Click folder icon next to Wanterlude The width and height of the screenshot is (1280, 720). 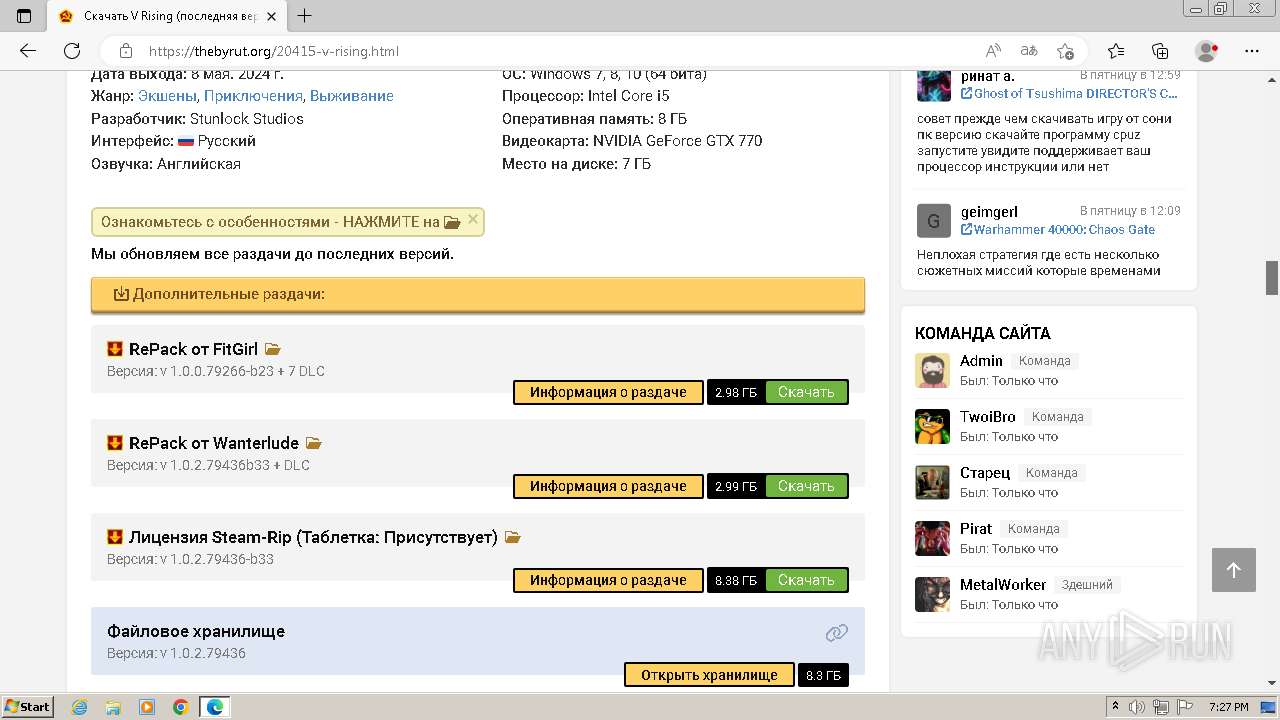(x=314, y=443)
